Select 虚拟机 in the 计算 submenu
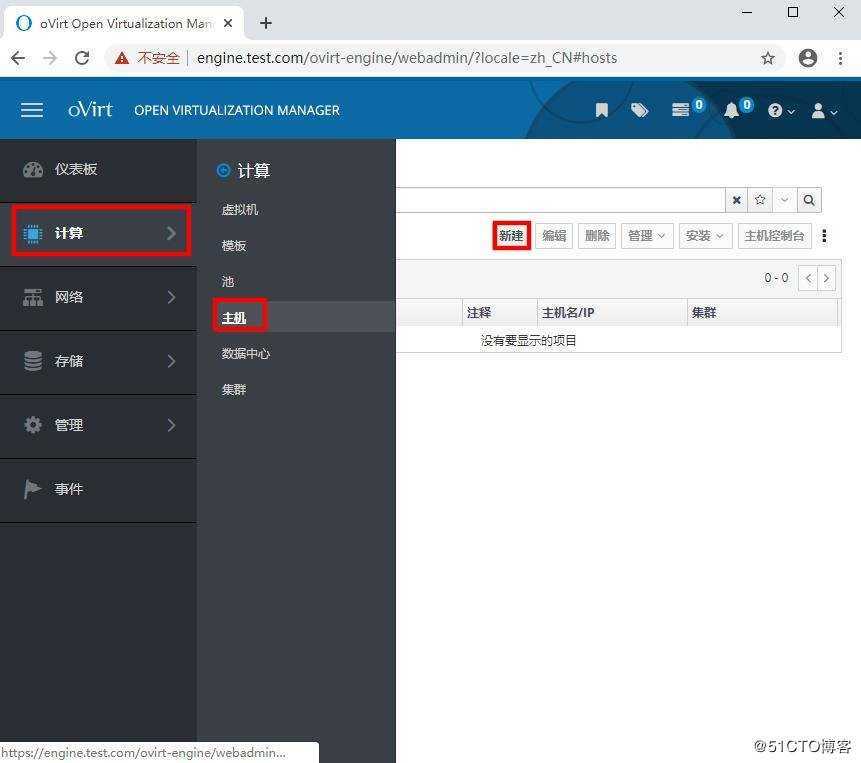Screen dimensions: 861x763 pos(239,209)
